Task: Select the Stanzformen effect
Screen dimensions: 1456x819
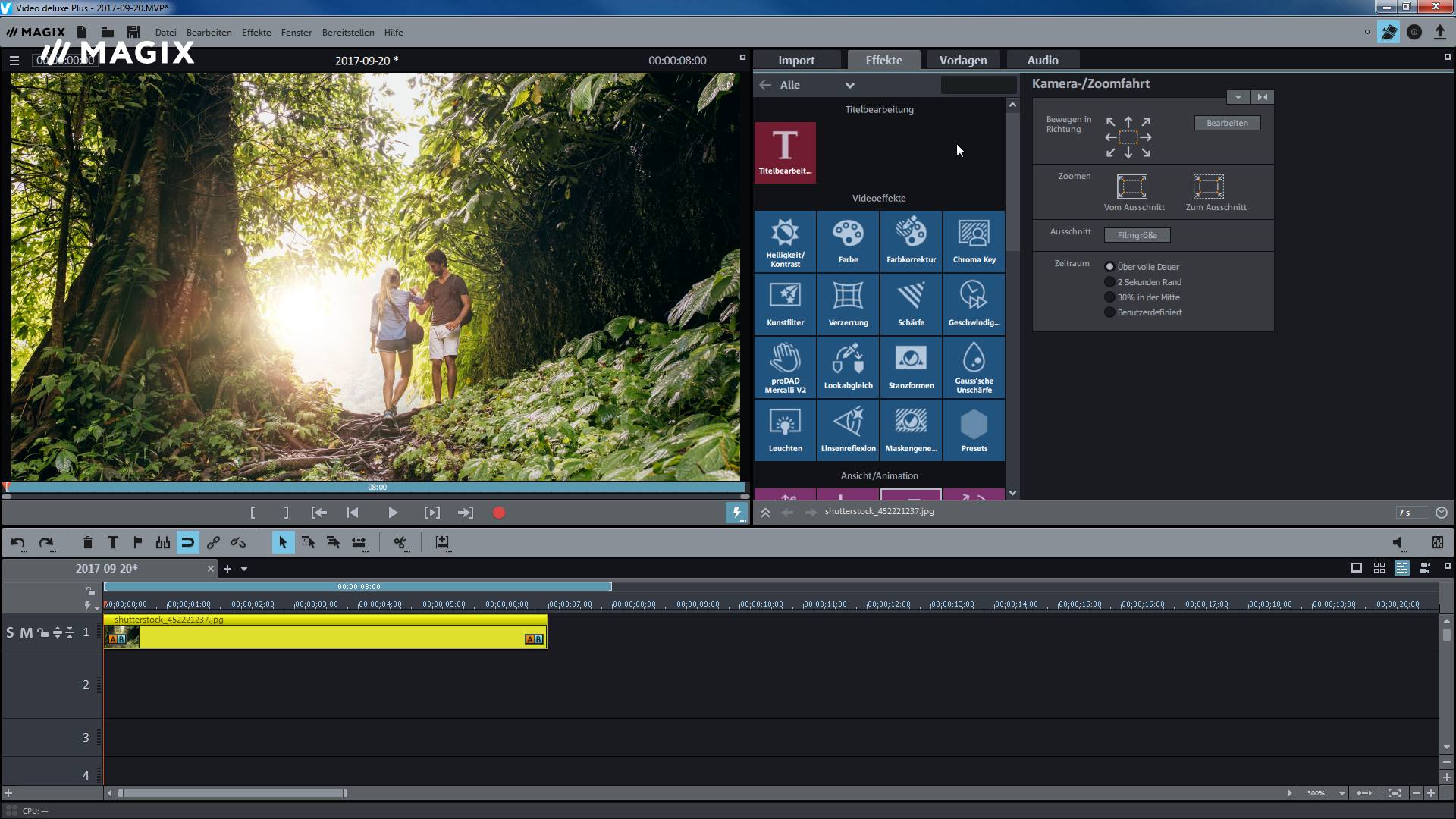Action: click(x=911, y=367)
